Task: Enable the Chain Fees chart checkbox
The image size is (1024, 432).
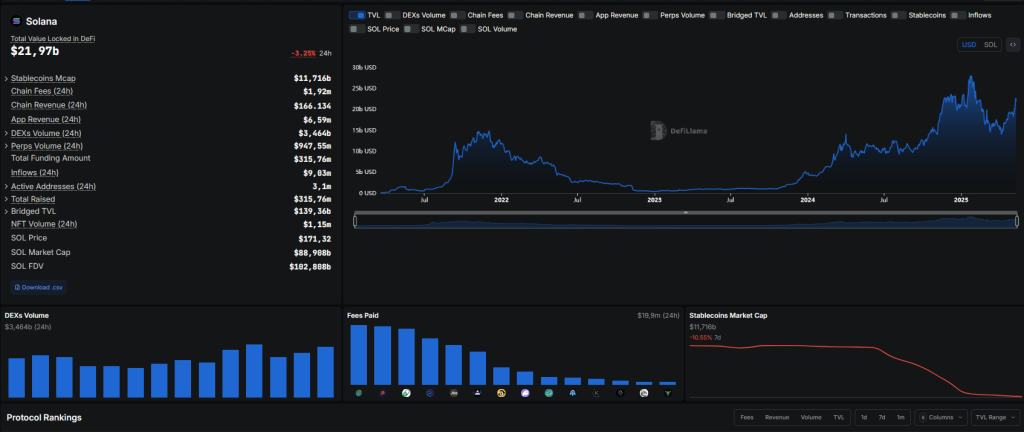Action: [x=457, y=14]
